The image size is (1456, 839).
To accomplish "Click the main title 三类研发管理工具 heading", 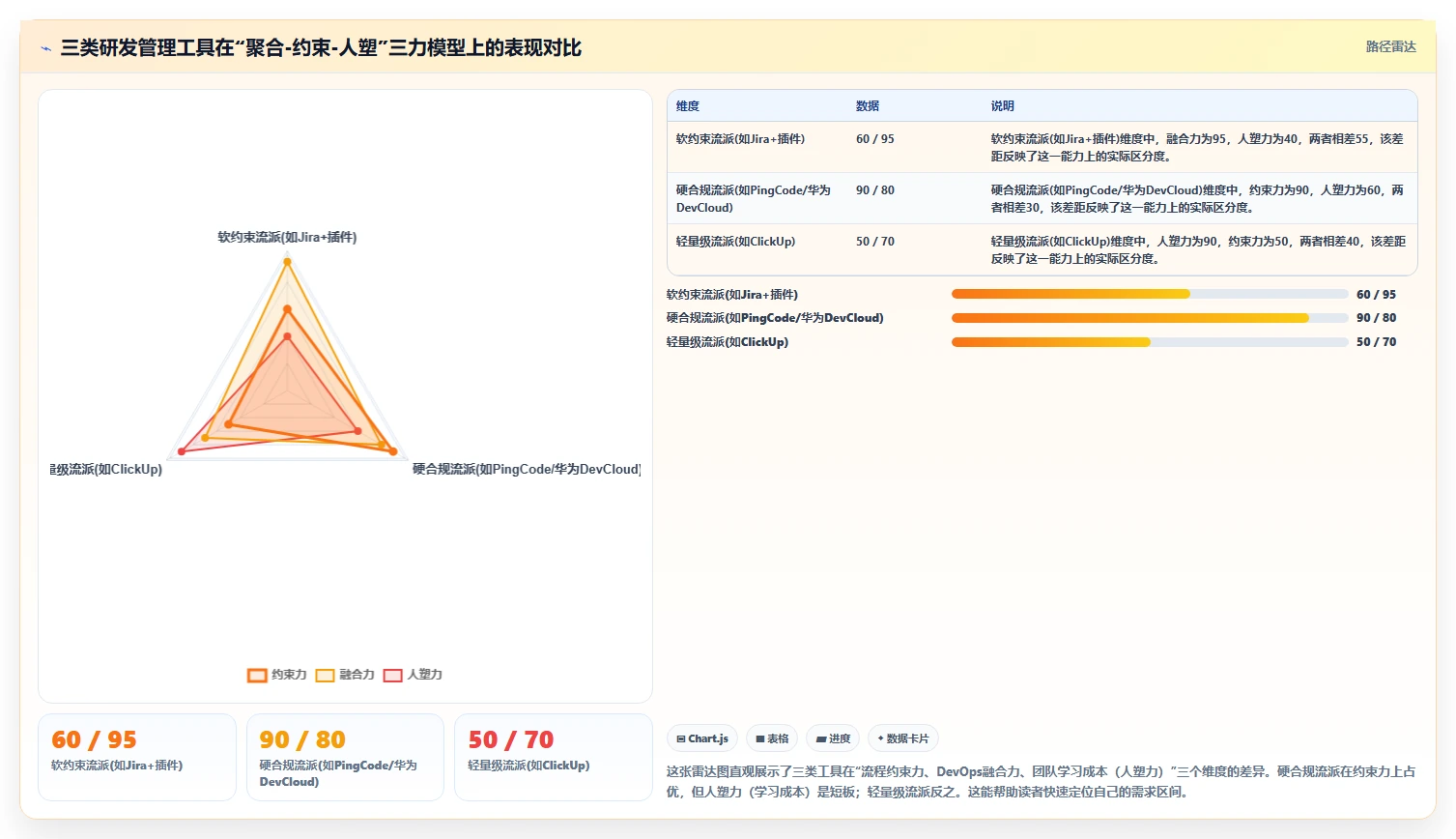I will click(321, 48).
